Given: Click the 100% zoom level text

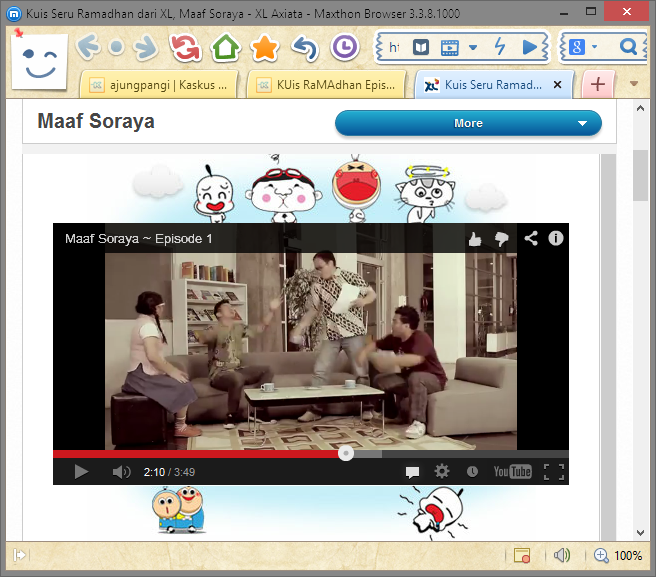Looking at the screenshot, I should click(x=628, y=556).
